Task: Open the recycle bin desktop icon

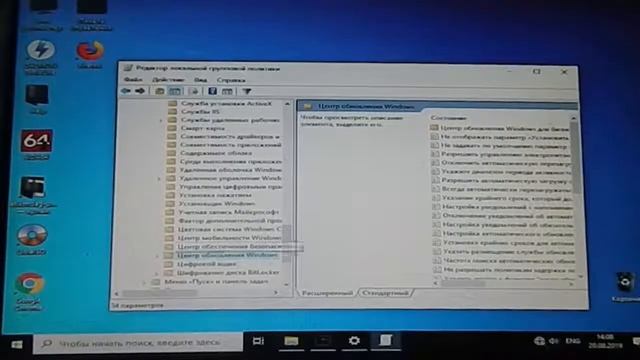Action: (625, 286)
